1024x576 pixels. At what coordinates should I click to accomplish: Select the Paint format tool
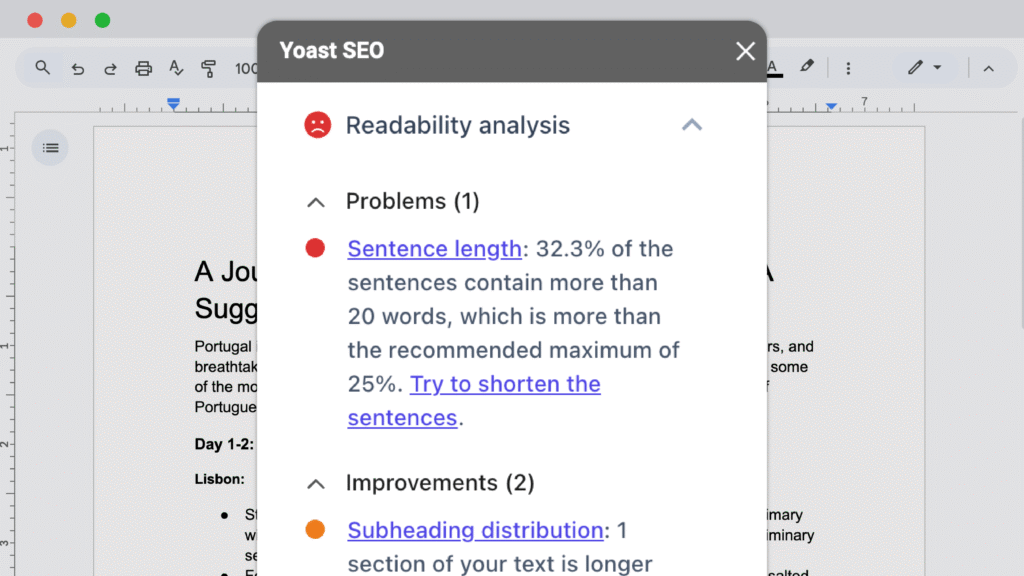coord(208,68)
